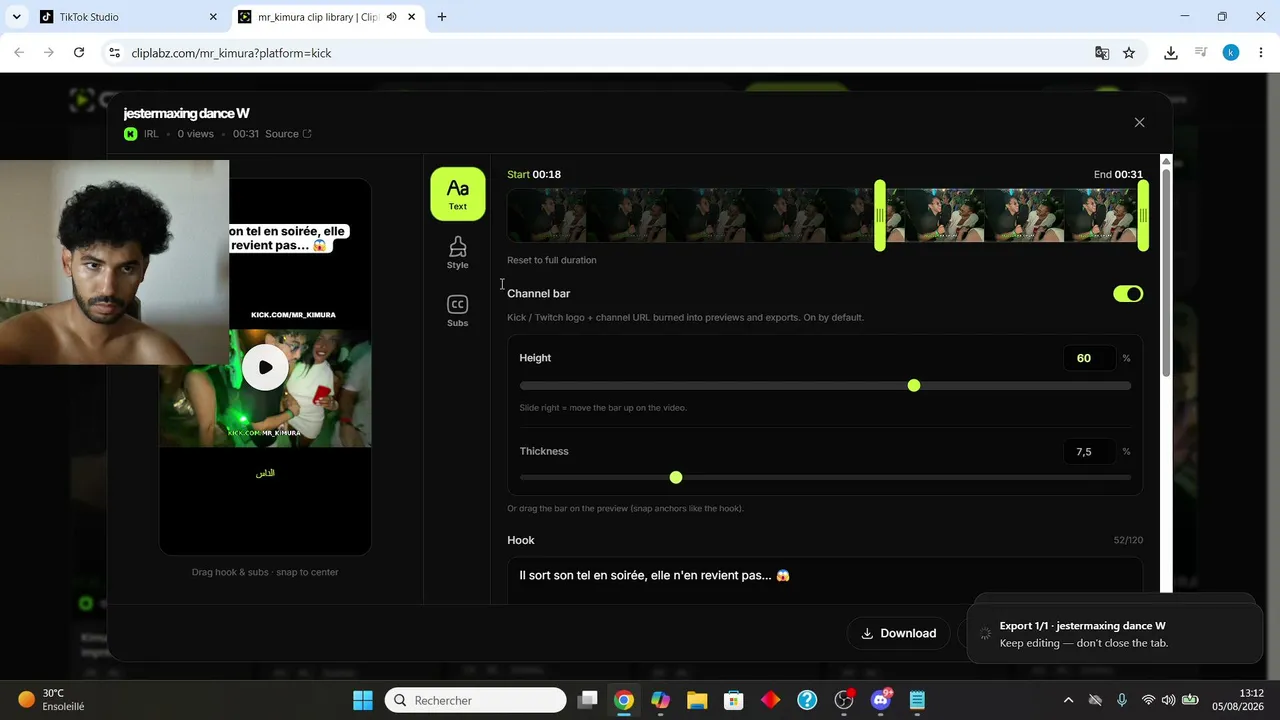Open File Explorer from the taskbar
The height and width of the screenshot is (720, 1280).
point(697,700)
